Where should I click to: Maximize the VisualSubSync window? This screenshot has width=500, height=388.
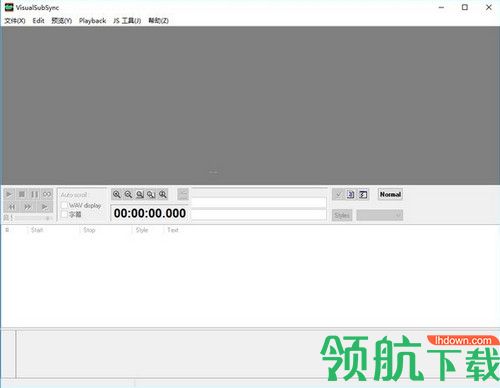[465, 7]
